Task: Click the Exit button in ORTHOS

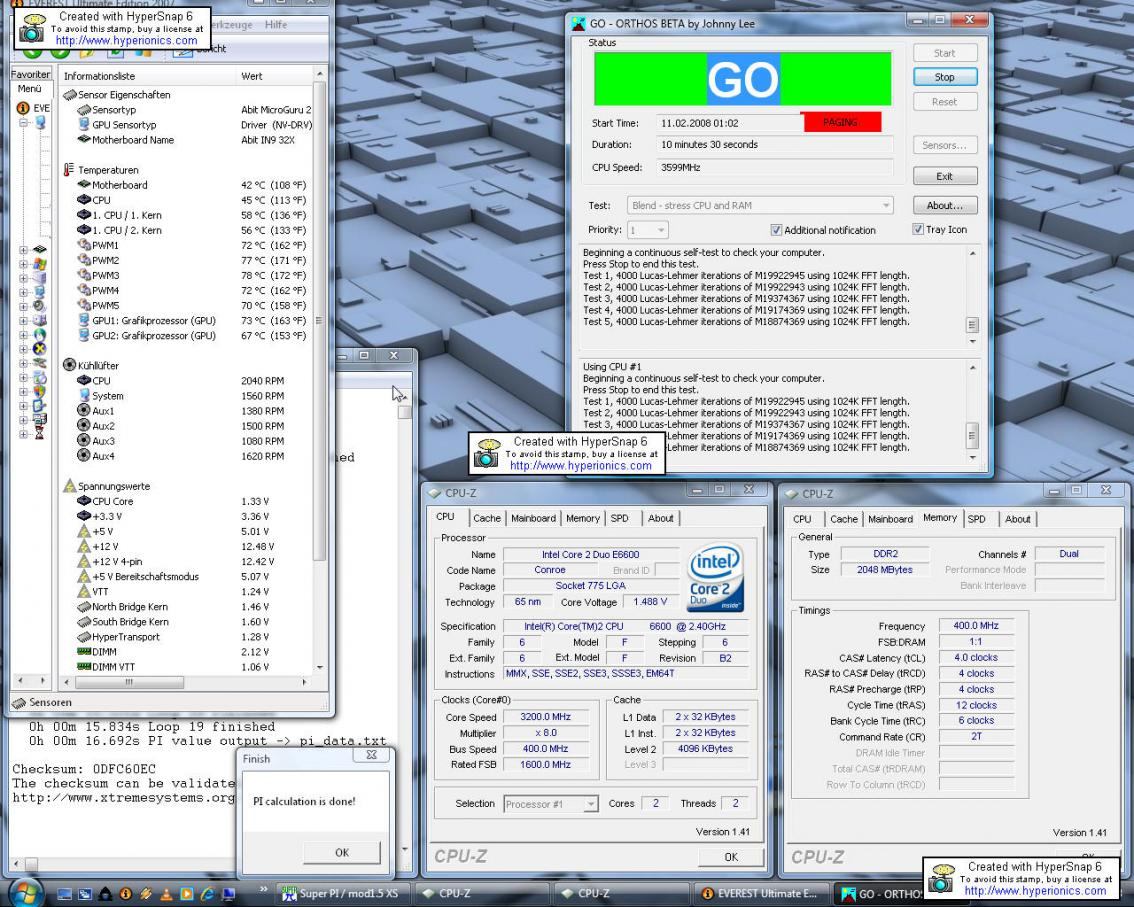Action: (x=945, y=176)
